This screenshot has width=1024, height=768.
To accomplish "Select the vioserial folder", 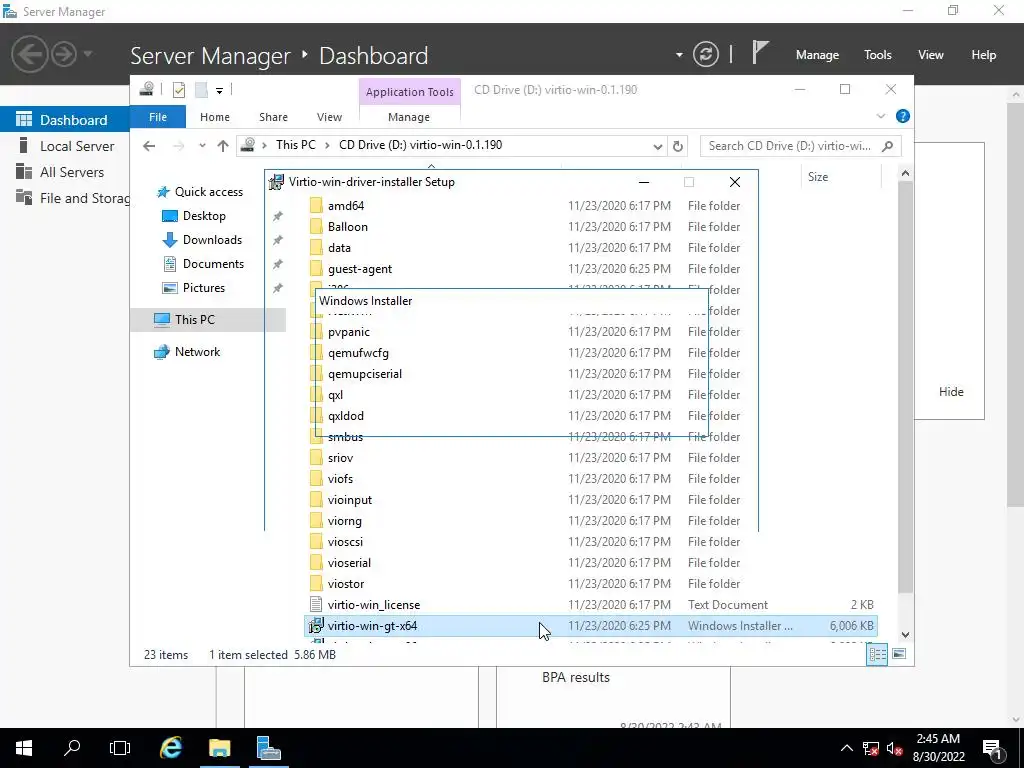I will click(x=349, y=563).
